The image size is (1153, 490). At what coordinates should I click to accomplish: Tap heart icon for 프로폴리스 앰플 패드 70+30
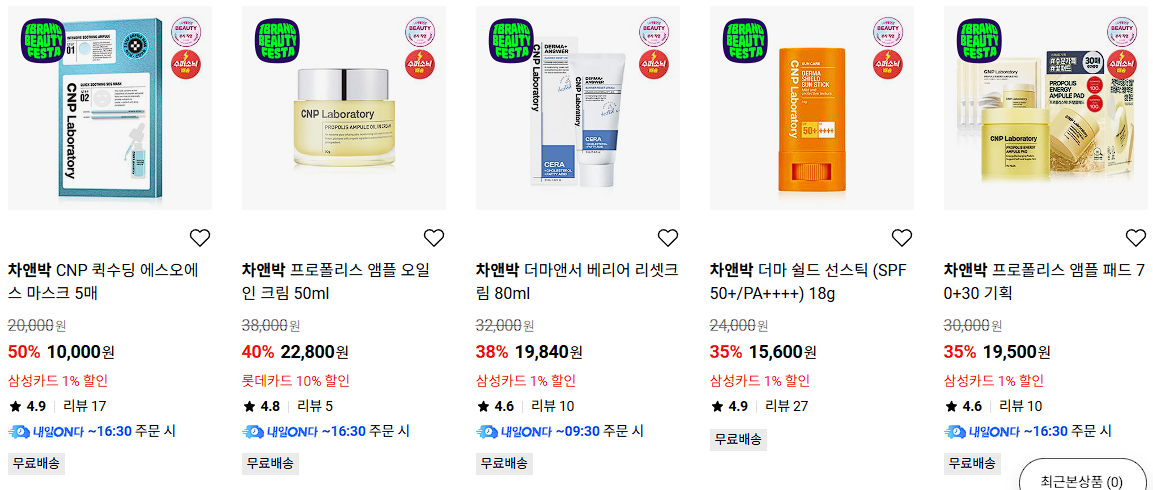pyautogui.click(x=1135, y=238)
